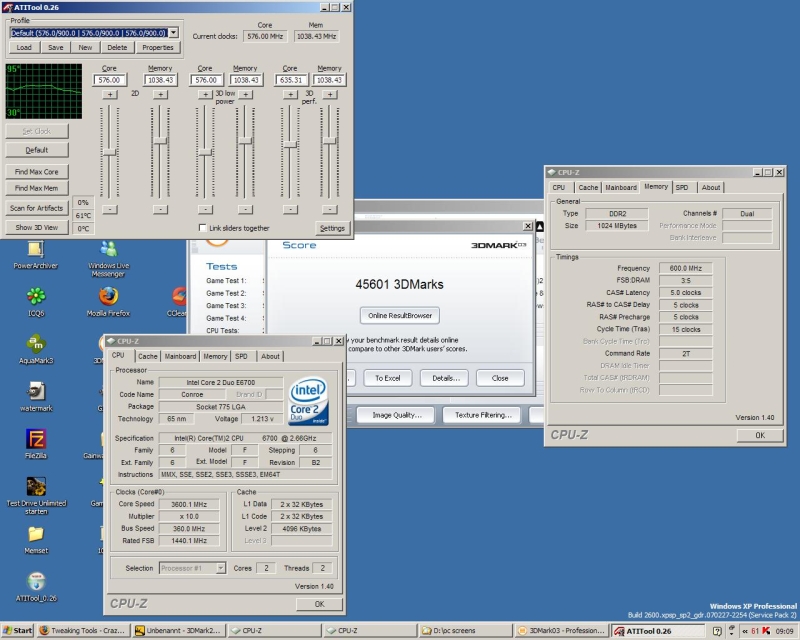The height and width of the screenshot is (640, 800).
Task: Open the ICQ6 desktop icon
Action: [36, 300]
